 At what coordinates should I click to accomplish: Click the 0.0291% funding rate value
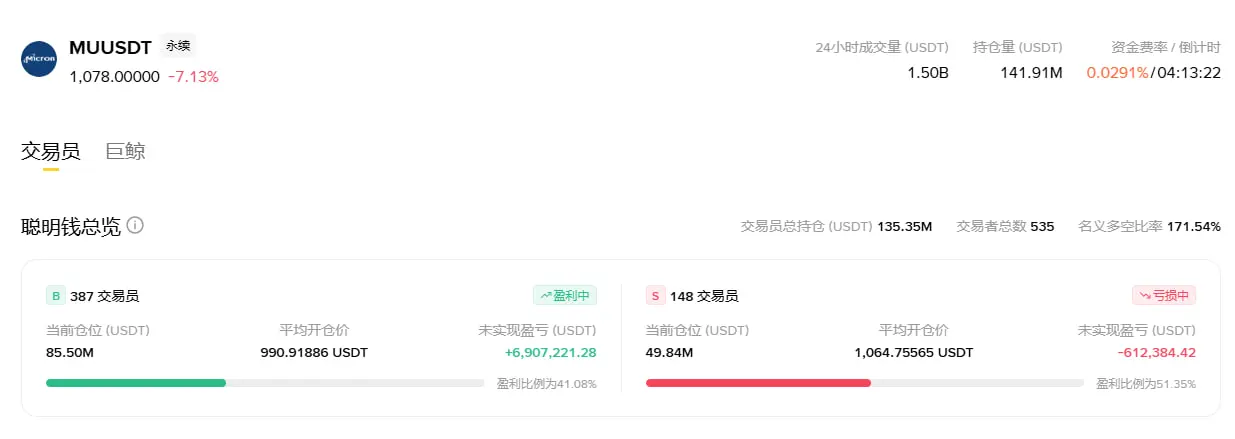1117,73
